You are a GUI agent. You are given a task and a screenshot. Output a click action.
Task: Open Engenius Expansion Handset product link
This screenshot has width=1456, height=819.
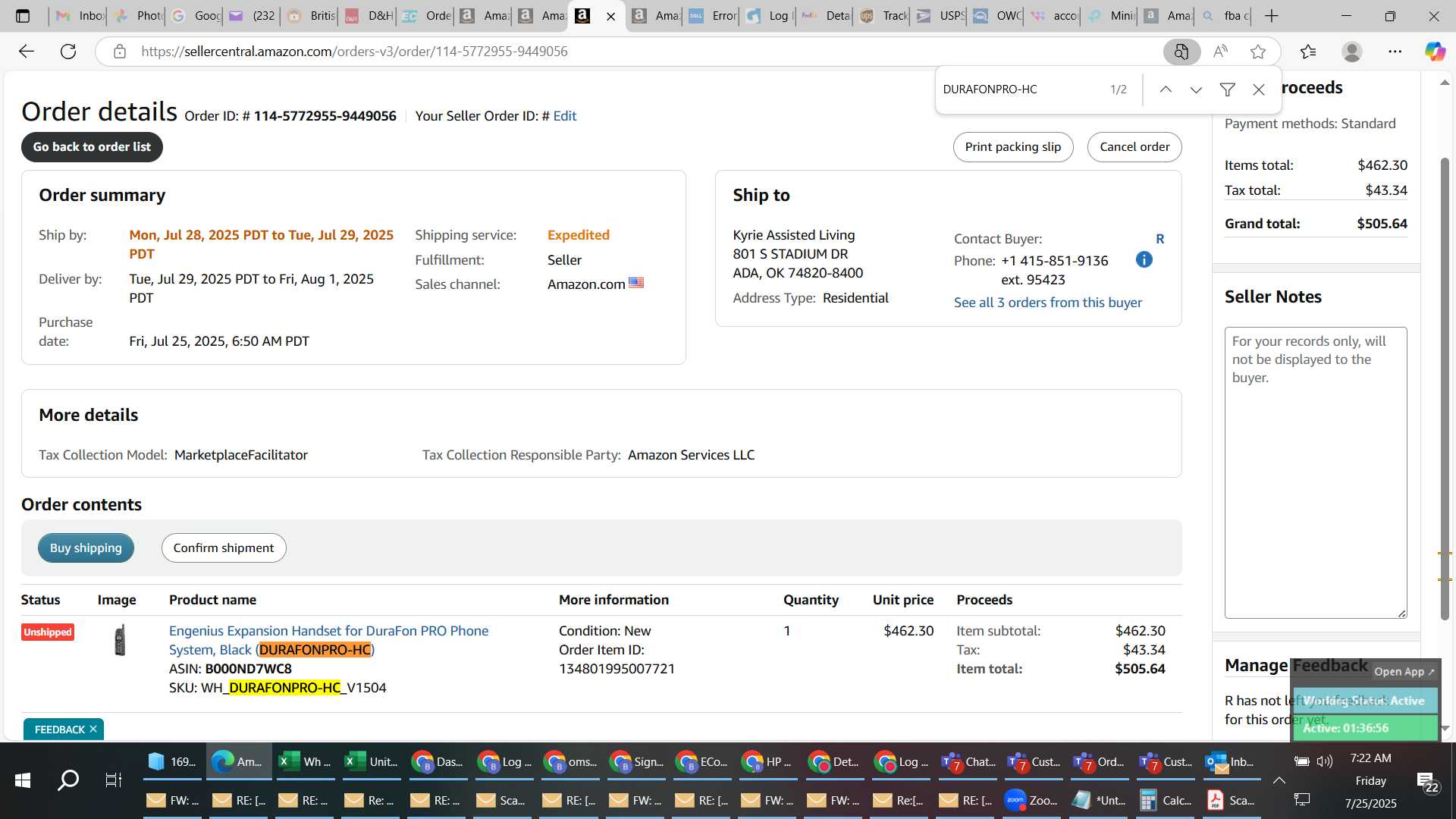coord(328,640)
